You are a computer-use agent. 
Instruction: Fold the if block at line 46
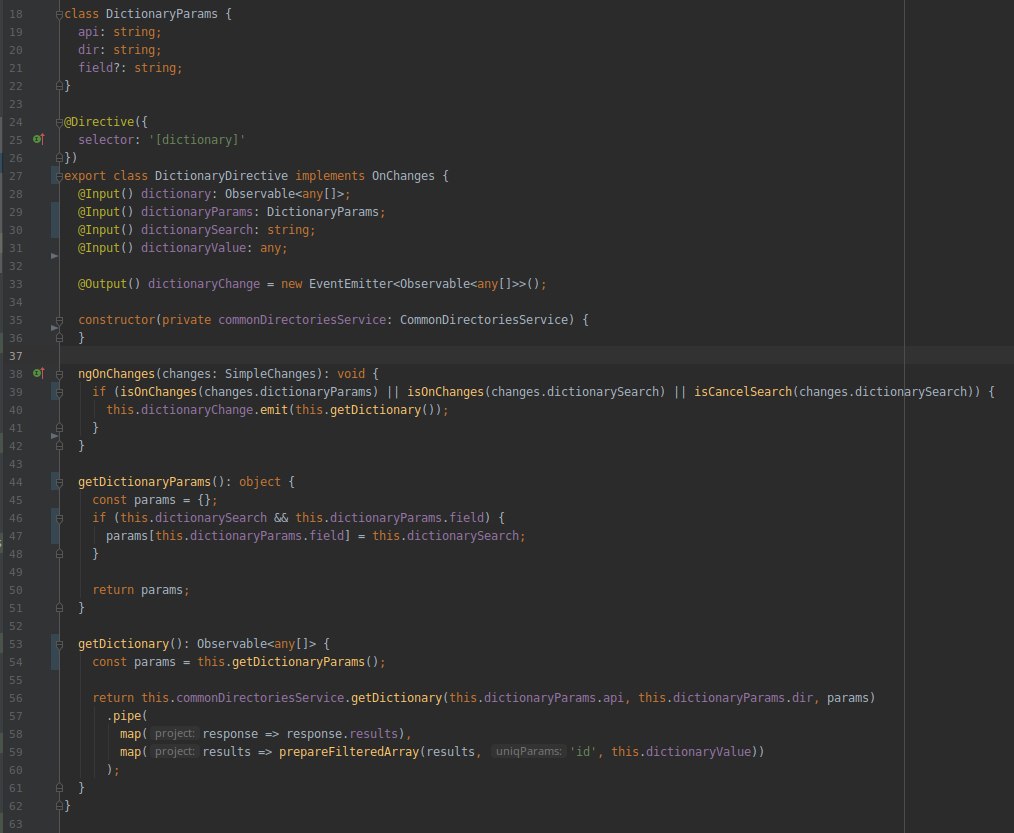click(x=59, y=518)
